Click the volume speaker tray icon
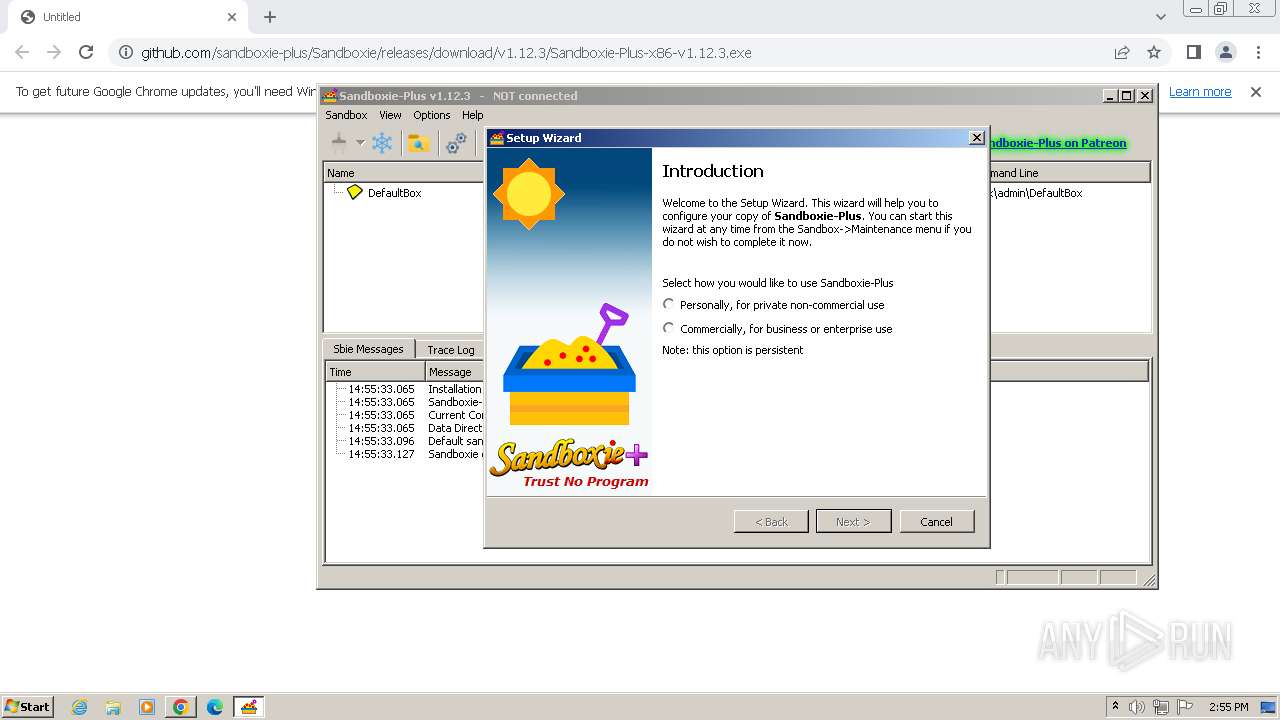 coord(1137,707)
